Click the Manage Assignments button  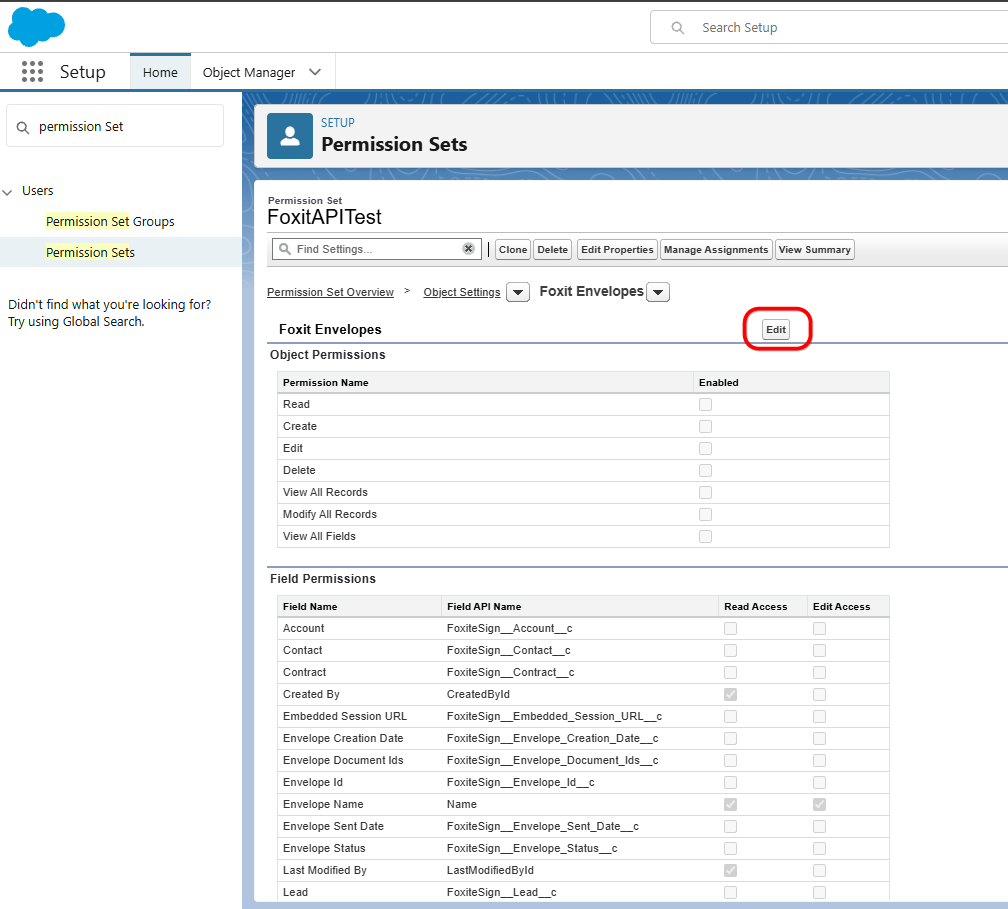[715, 250]
